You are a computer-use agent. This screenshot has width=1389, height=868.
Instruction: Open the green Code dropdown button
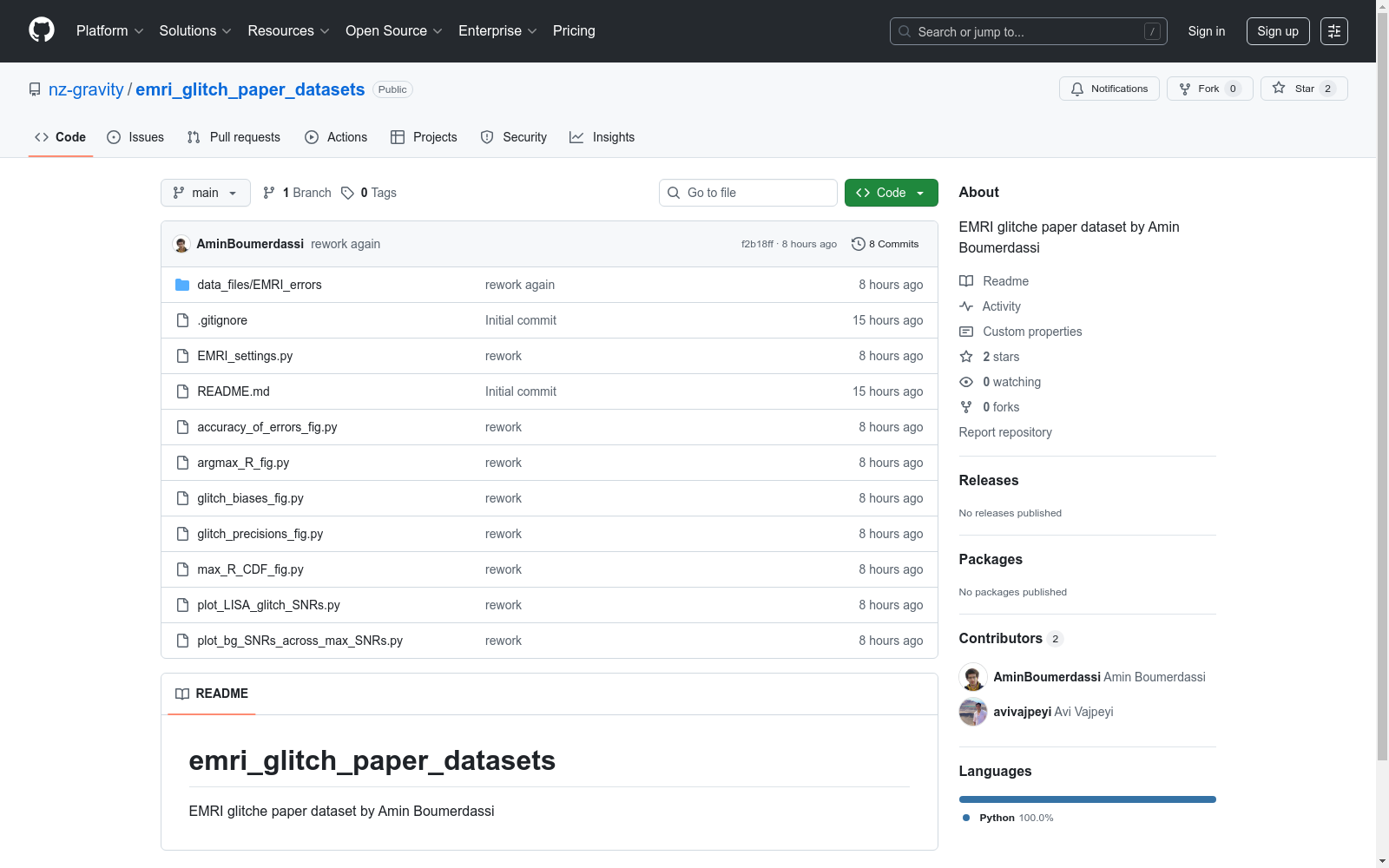pyautogui.click(x=892, y=193)
